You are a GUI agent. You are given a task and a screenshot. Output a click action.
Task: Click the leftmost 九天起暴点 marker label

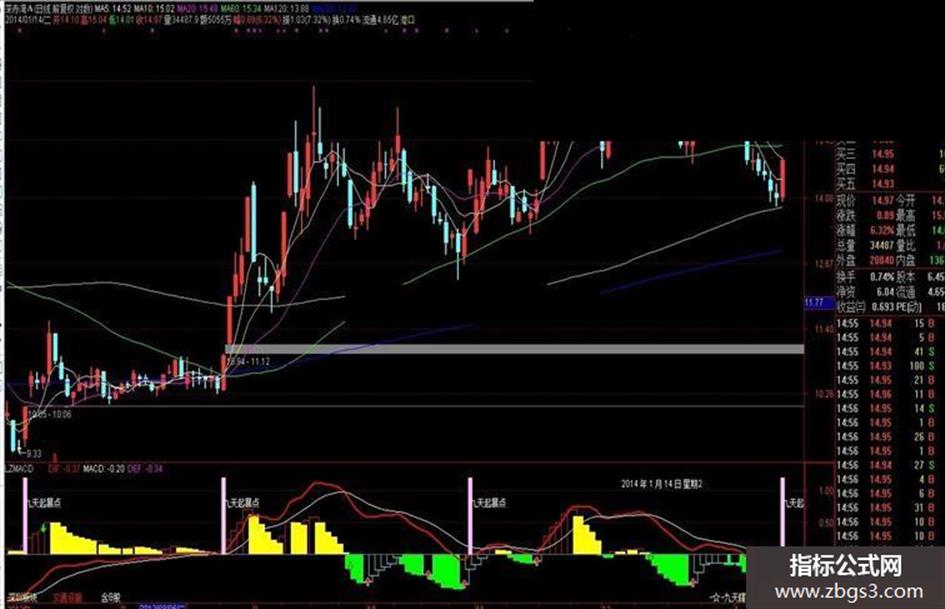[x=43, y=502]
